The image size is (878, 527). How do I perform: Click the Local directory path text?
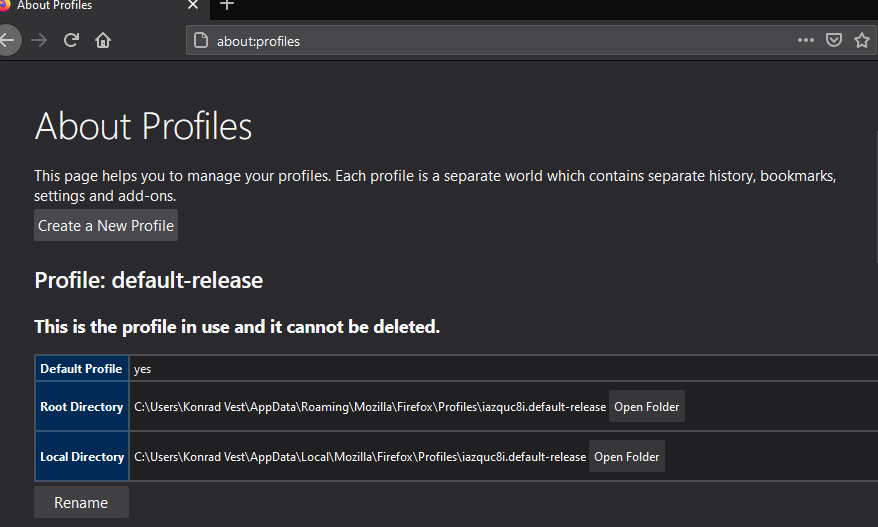[360, 457]
